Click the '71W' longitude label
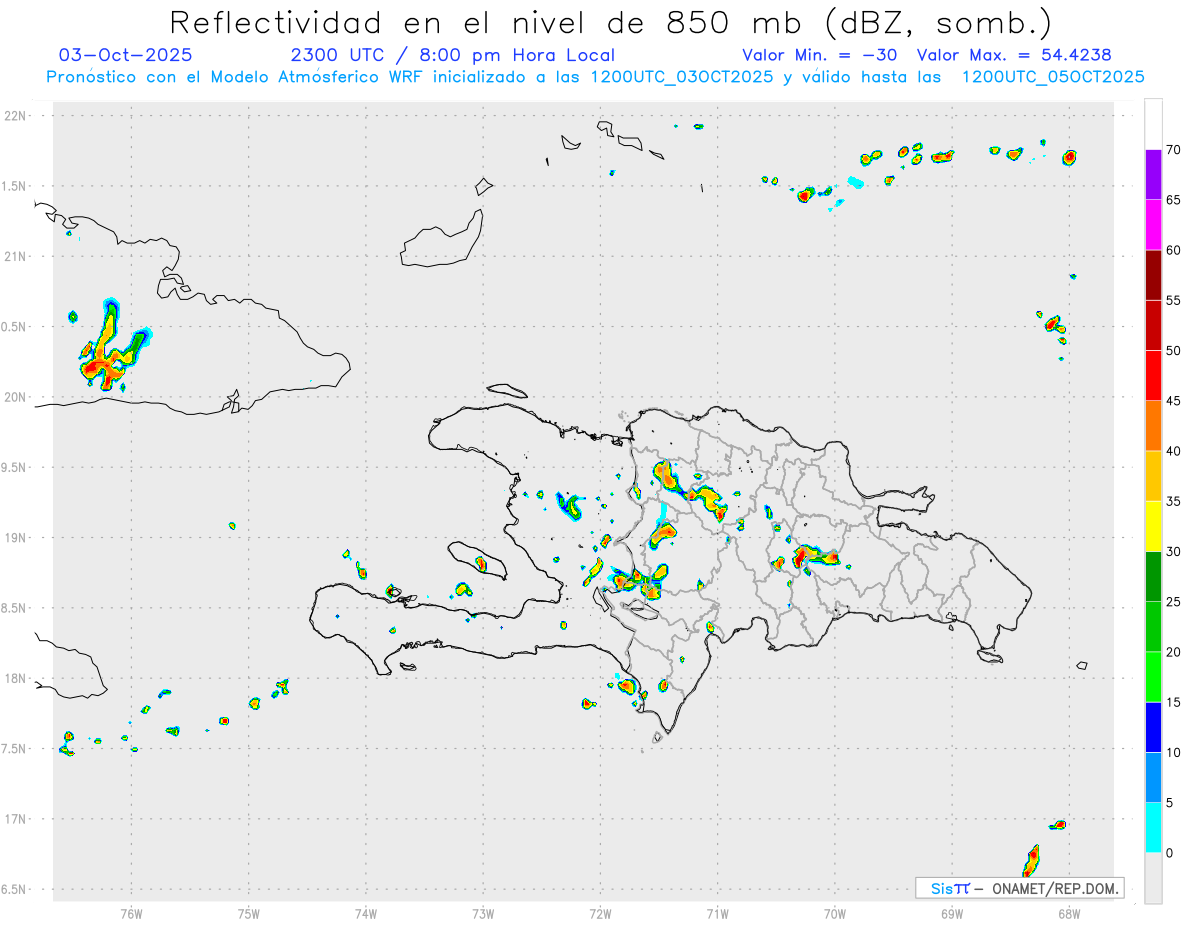 click(717, 912)
